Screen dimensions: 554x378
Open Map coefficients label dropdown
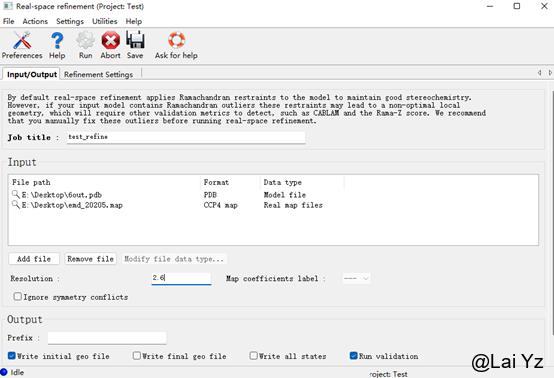356,278
